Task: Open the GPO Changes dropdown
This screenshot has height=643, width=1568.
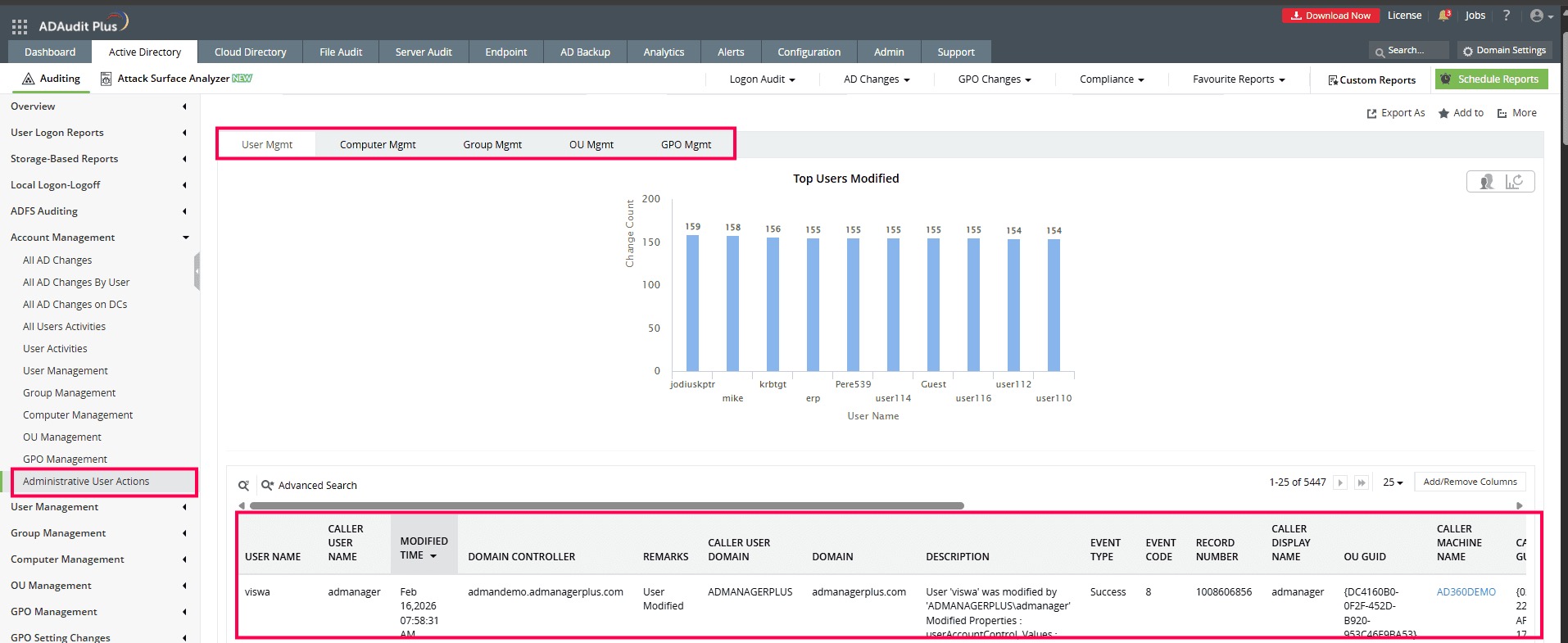Action: click(995, 79)
